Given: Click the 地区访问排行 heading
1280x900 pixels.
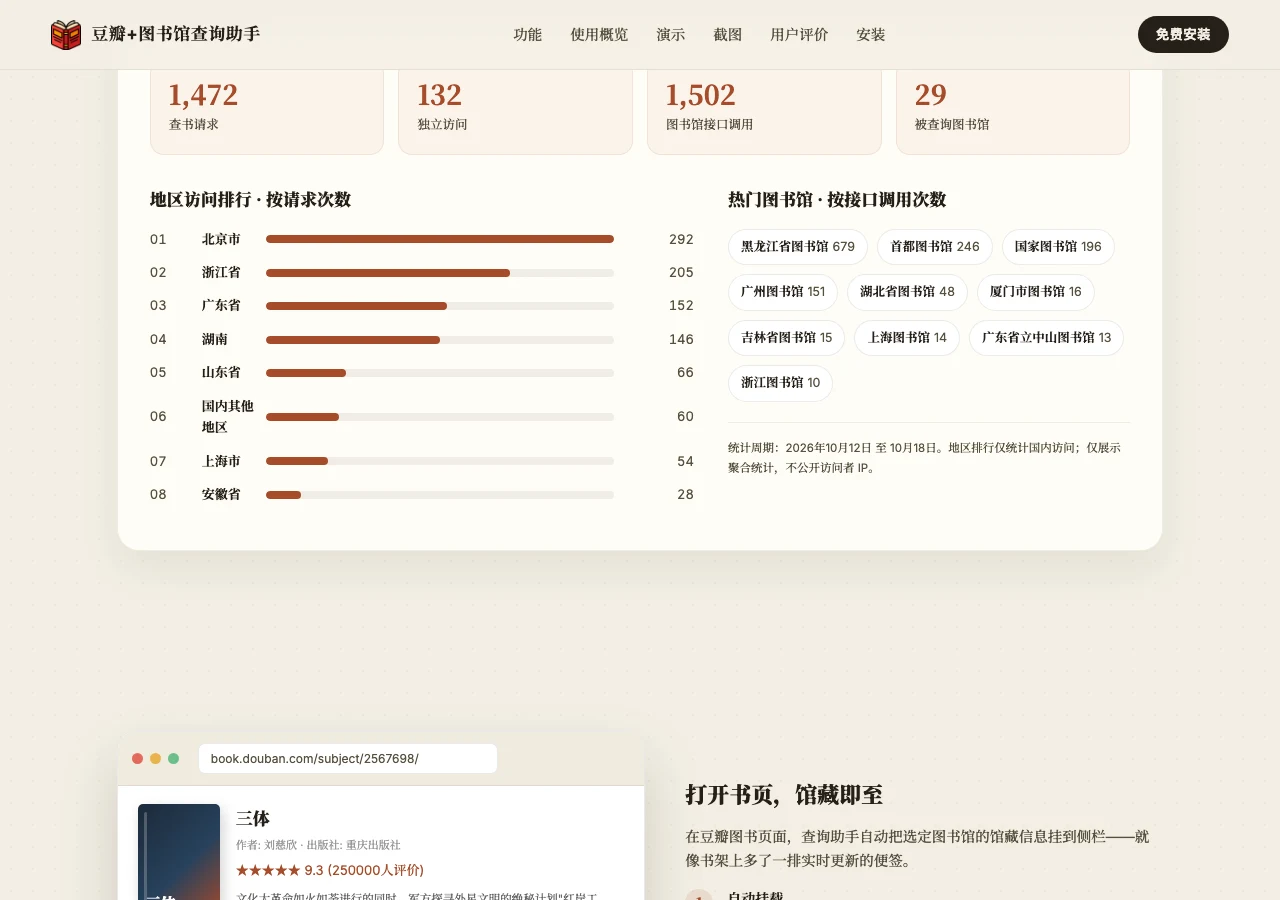Looking at the screenshot, I should click(250, 200).
